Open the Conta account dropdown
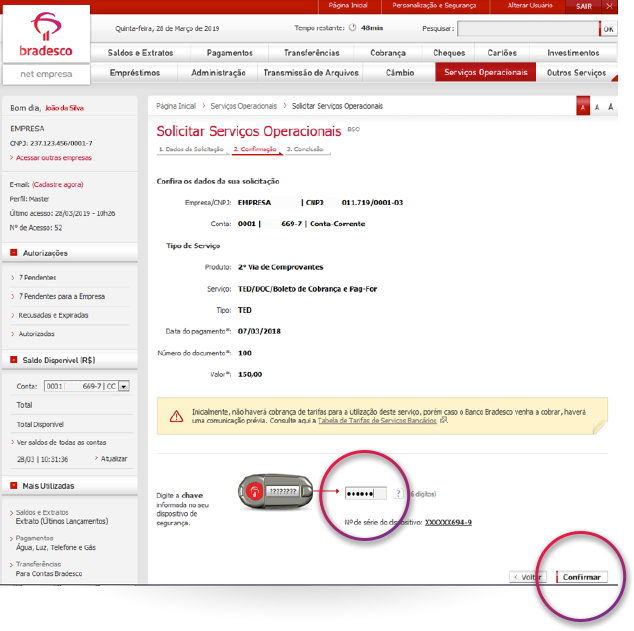Image resolution: width=634 pixels, height=631 pixels. pyautogui.click(x=124, y=386)
